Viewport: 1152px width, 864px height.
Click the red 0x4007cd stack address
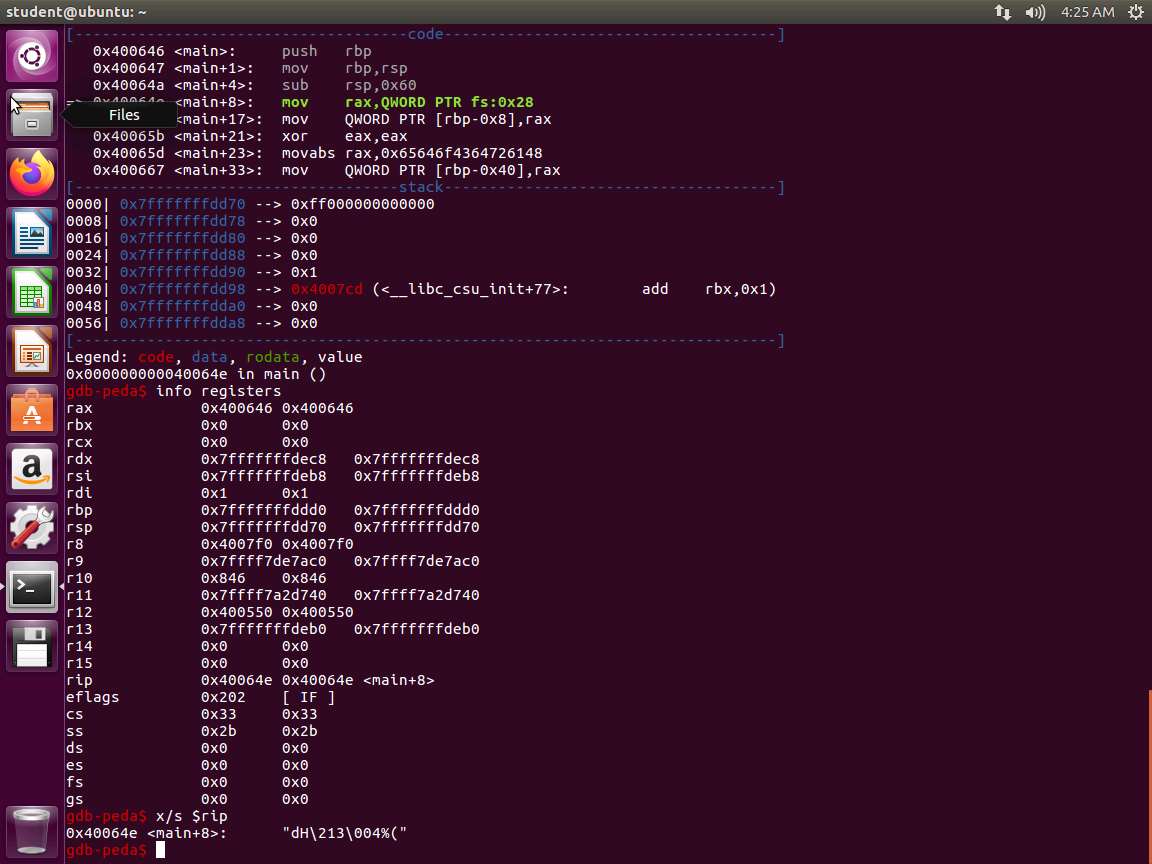327,289
